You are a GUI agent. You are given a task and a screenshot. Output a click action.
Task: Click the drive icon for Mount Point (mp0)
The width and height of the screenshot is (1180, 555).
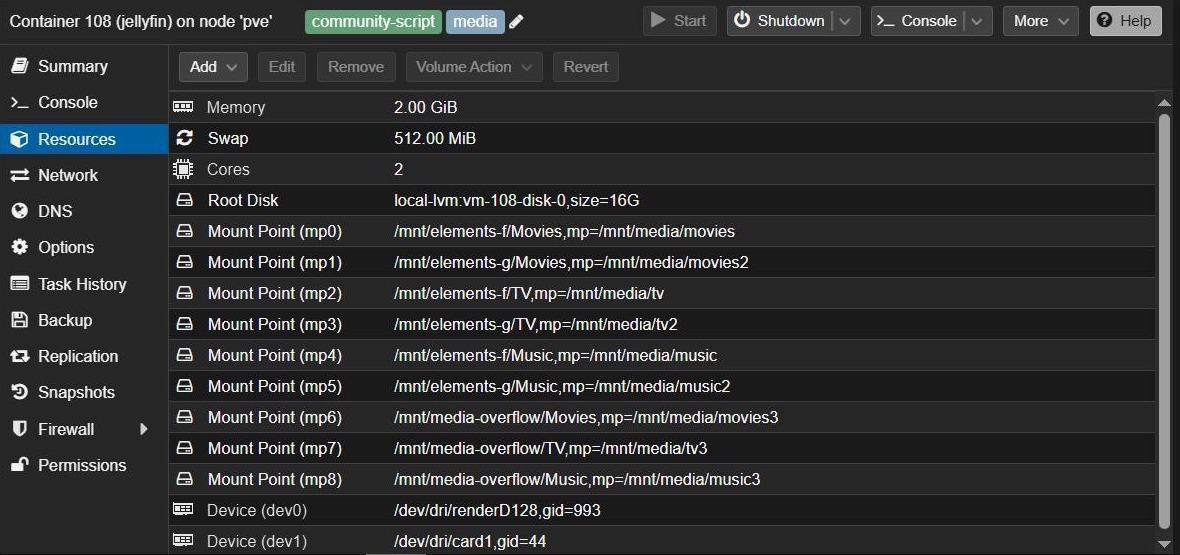click(184, 231)
